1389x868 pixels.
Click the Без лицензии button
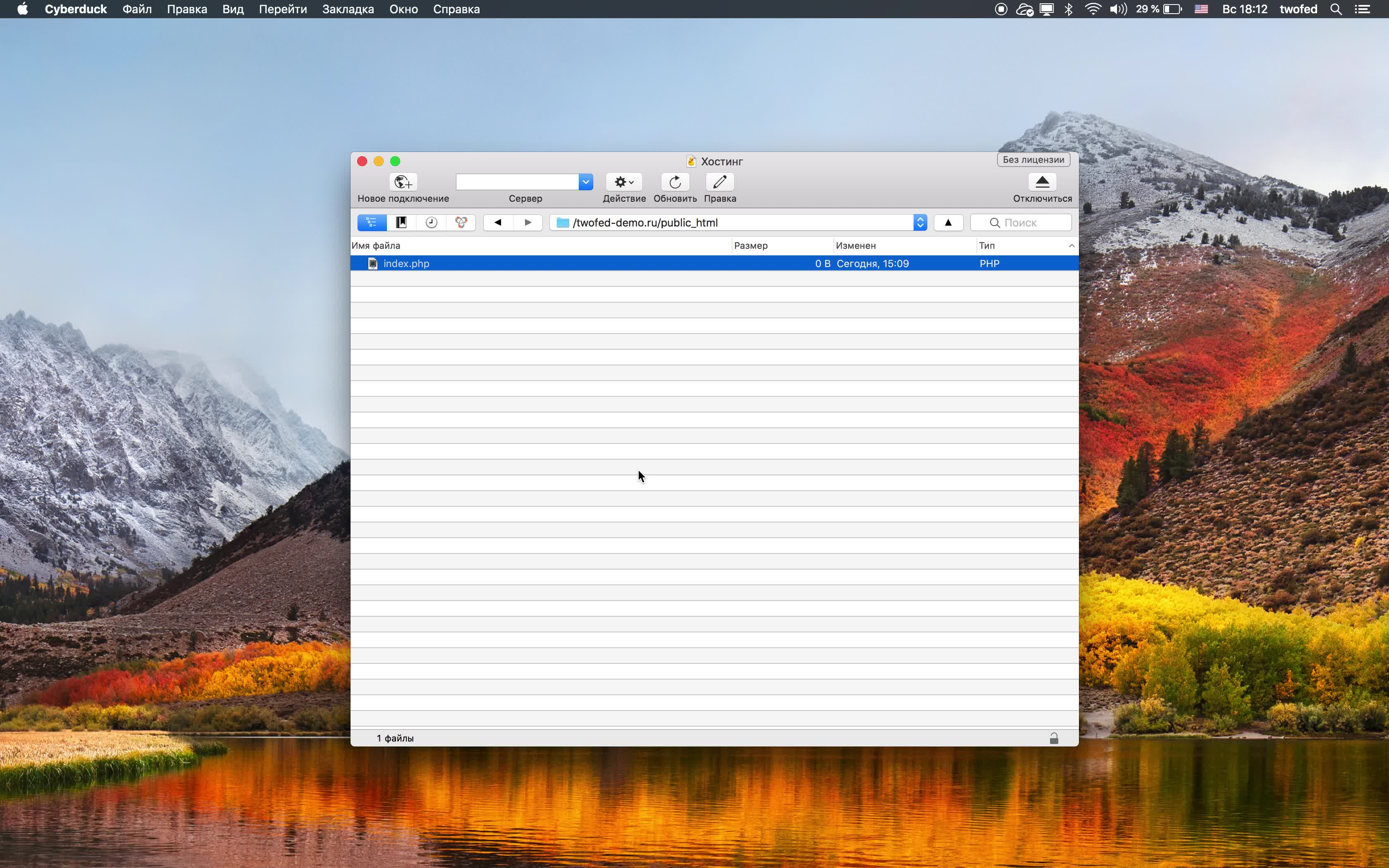(1033, 160)
